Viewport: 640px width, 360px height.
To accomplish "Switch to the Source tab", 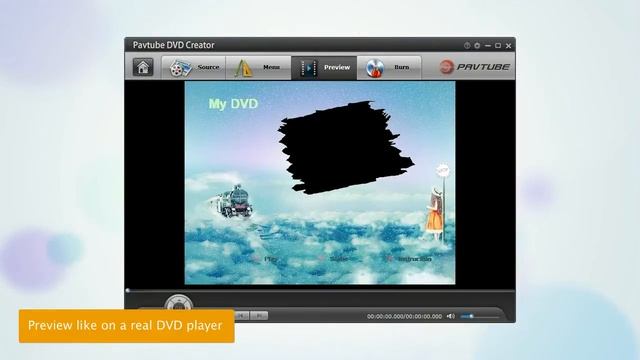I will (x=194, y=67).
